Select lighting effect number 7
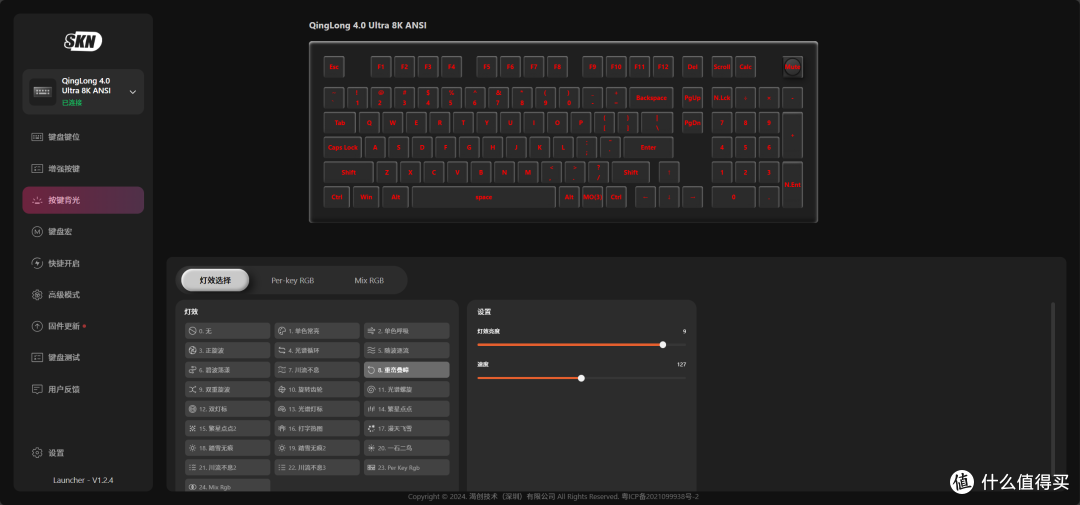Screen dimensions: 1080x505 click(317, 370)
